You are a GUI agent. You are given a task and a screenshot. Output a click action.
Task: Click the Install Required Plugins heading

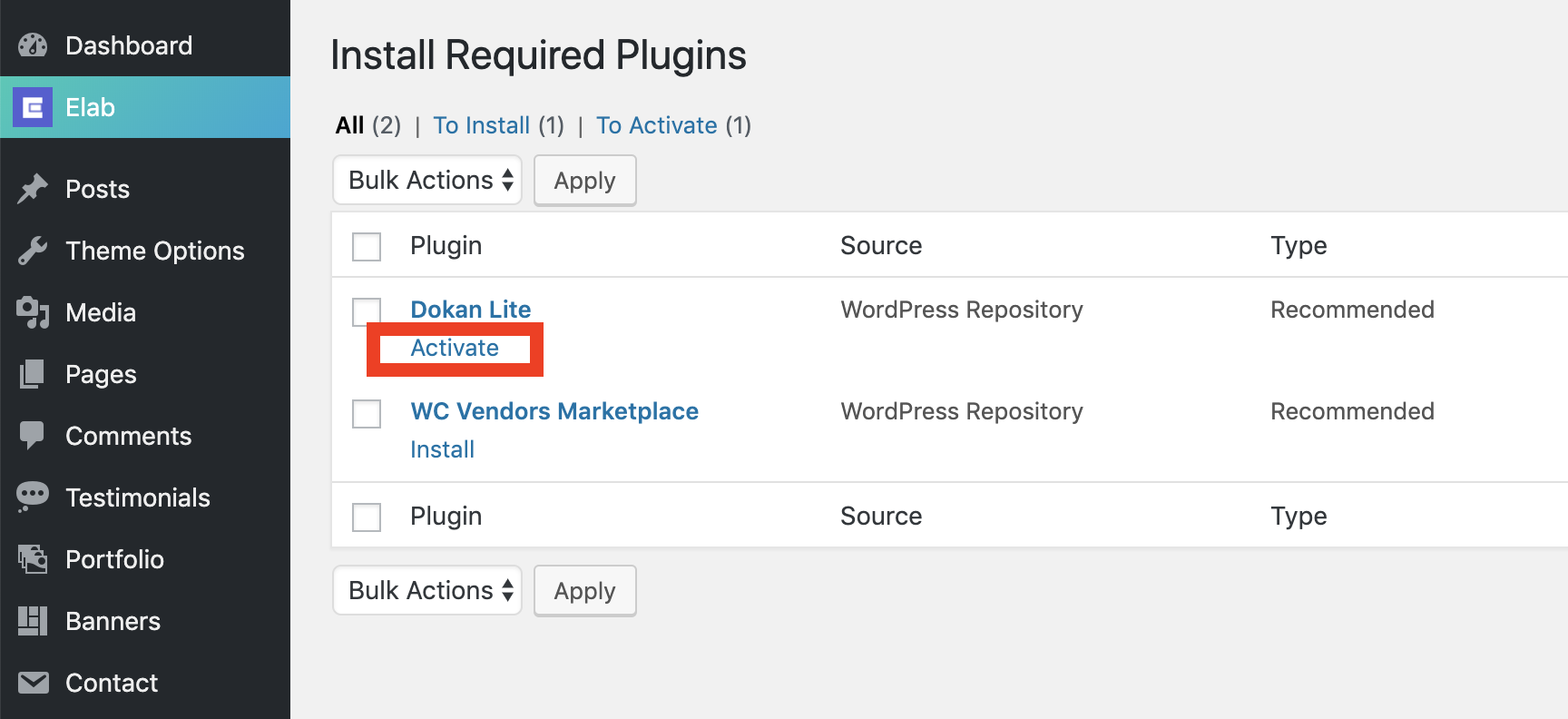[x=539, y=55]
